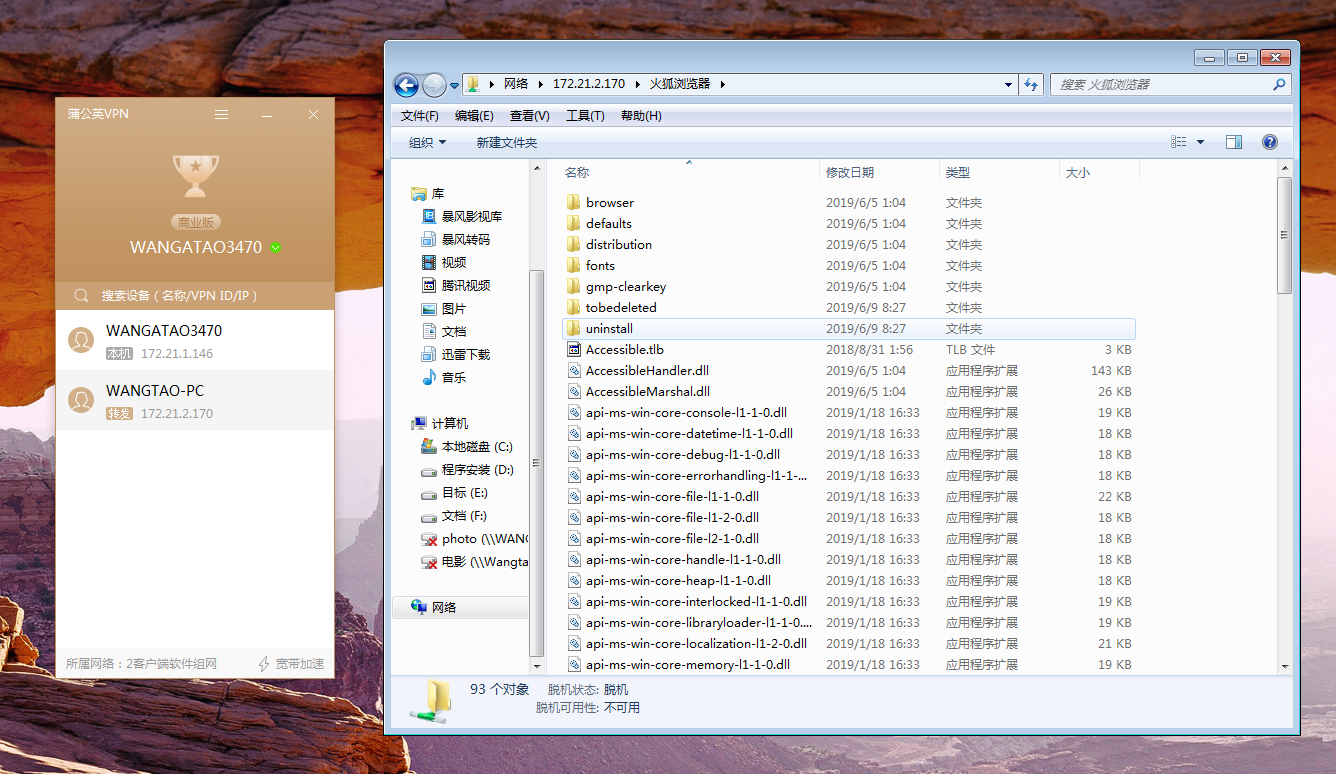Viewport: 1336px width, 774px height.
Task: Open the Accessible.tlb file
Action: pos(624,350)
